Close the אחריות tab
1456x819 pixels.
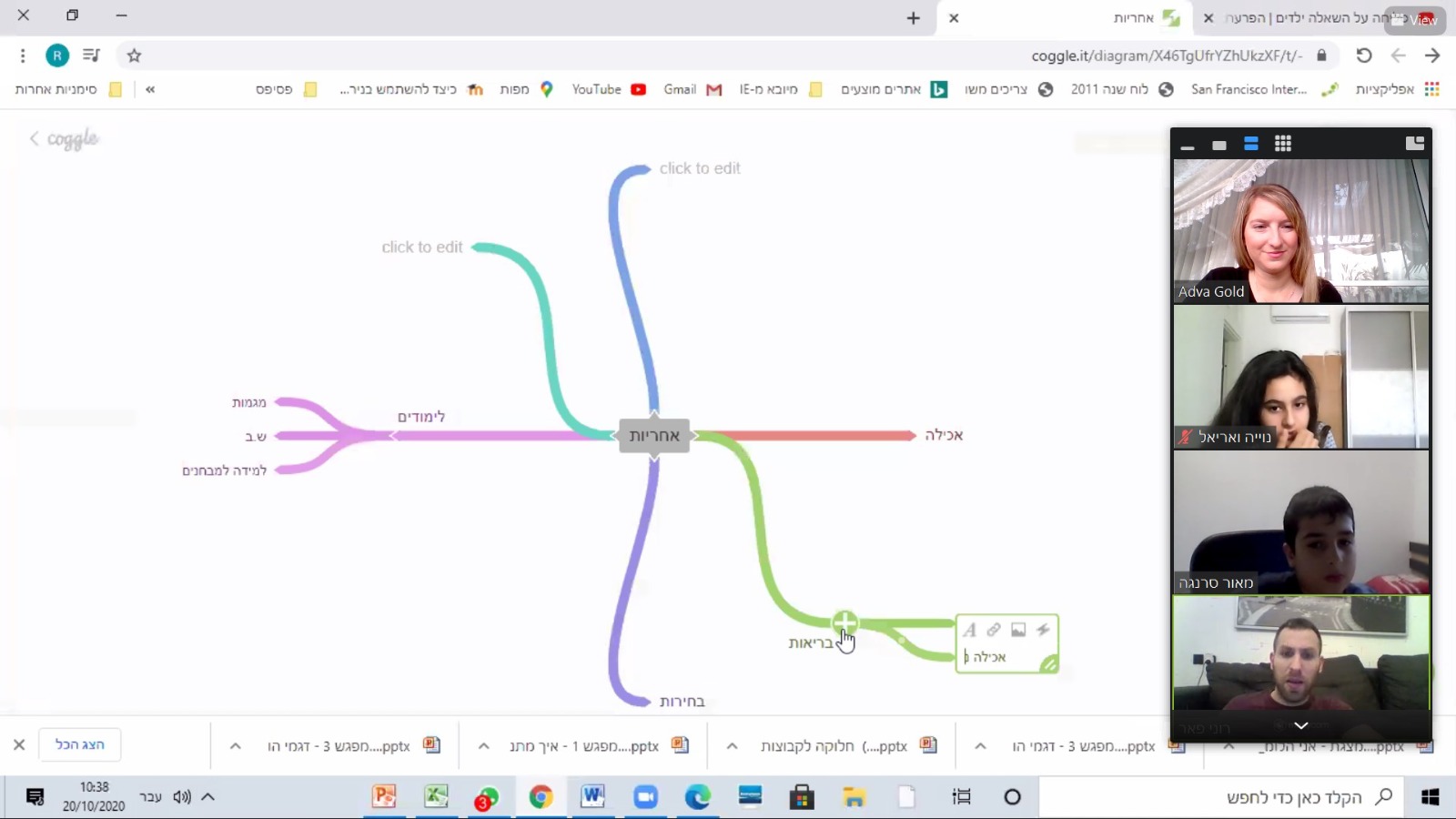pyautogui.click(x=954, y=18)
